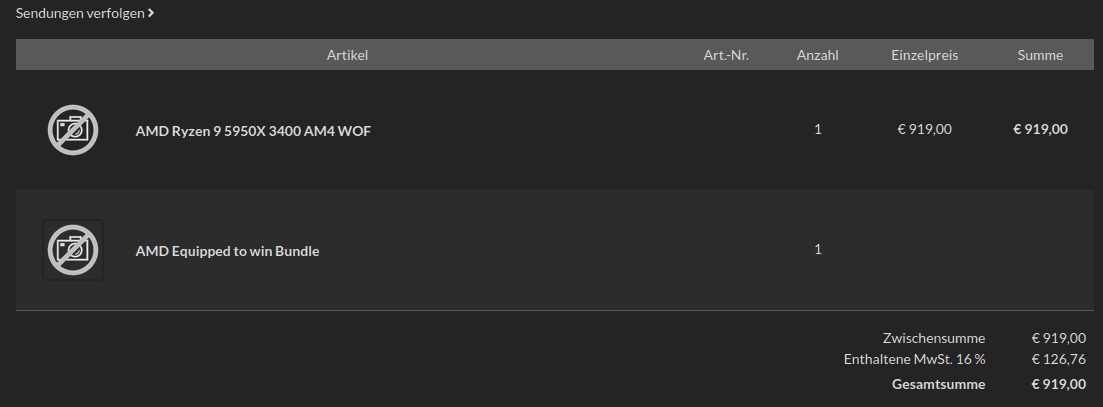Select the Art.-Nr. column header
Image resolution: width=1103 pixels, height=407 pixels.
click(726, 55)
